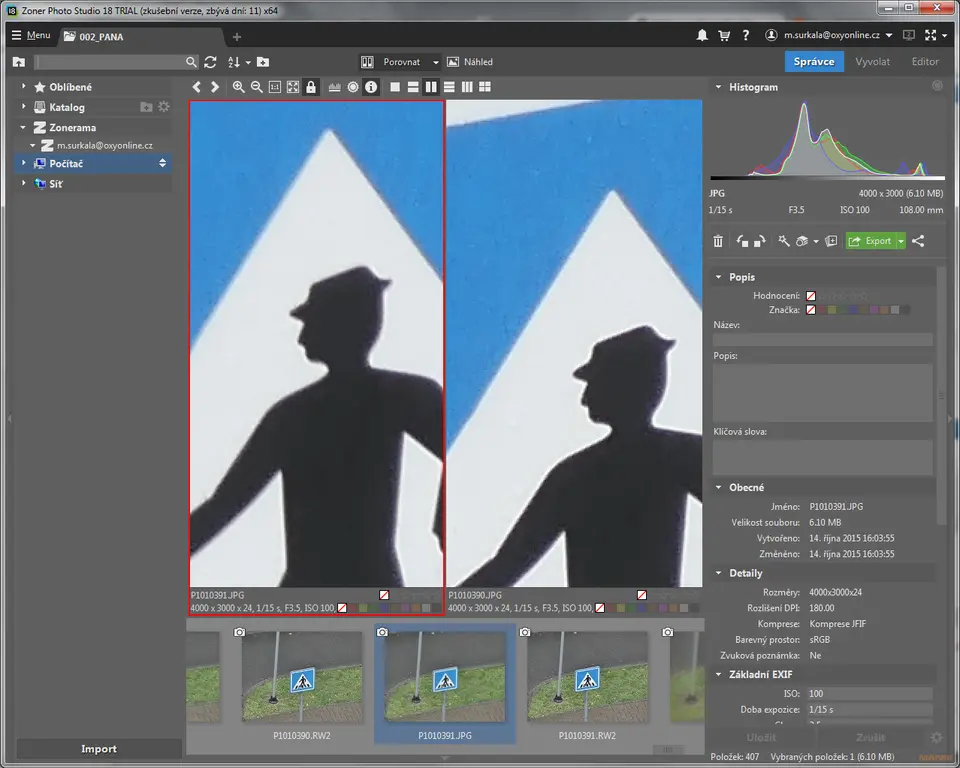Switch to the Vyvolat tab
Screen dimensions: 960x768
coord(872,62)
